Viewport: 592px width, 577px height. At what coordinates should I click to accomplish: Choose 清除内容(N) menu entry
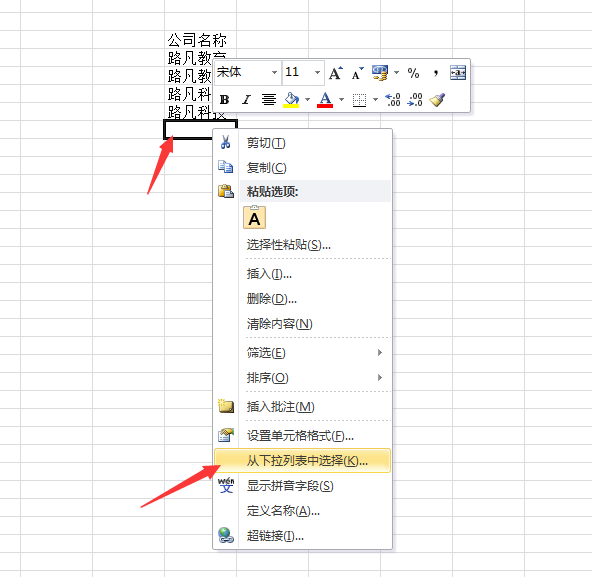302,324
